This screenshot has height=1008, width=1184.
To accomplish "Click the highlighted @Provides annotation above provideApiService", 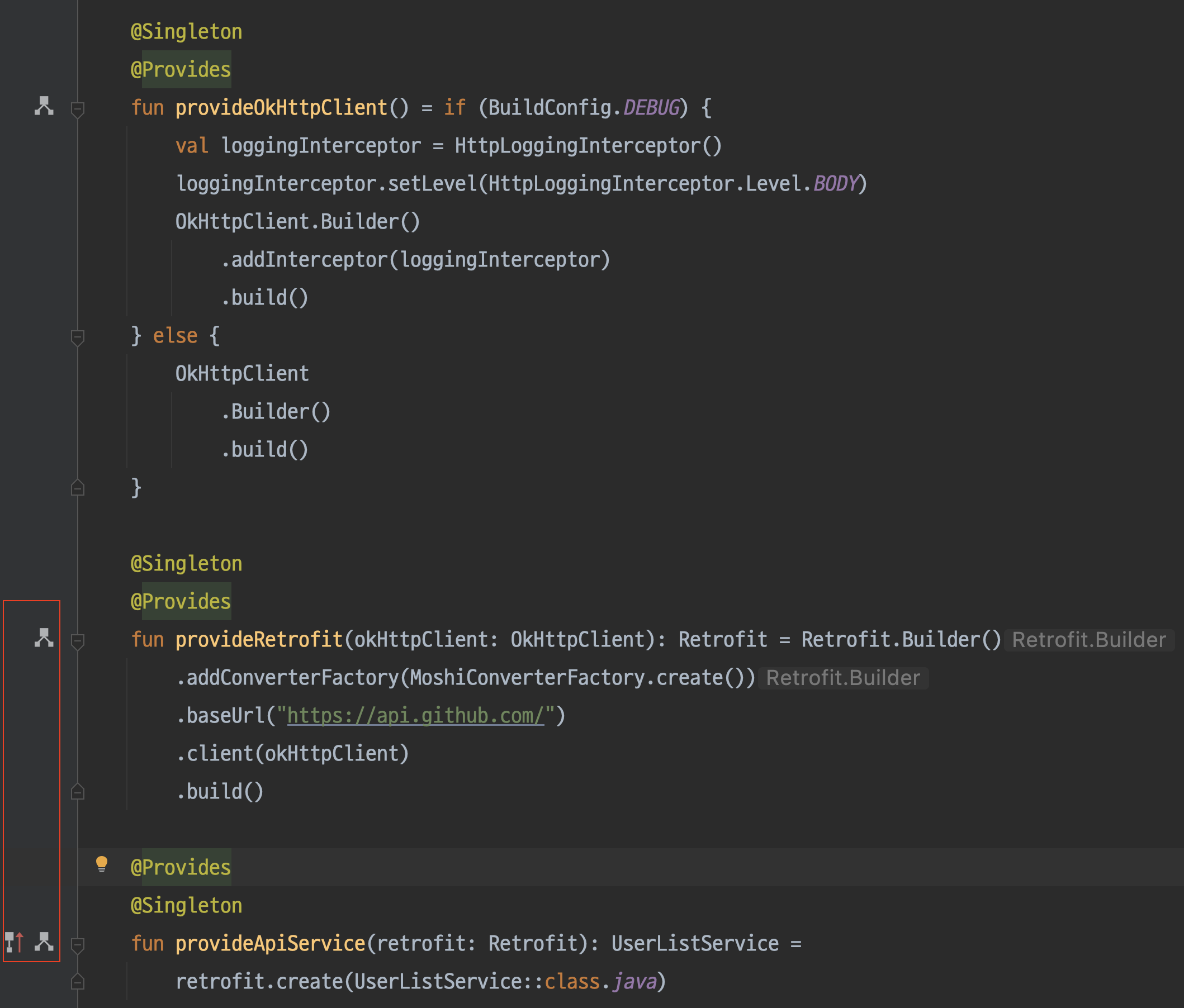I will click(181, 868).
